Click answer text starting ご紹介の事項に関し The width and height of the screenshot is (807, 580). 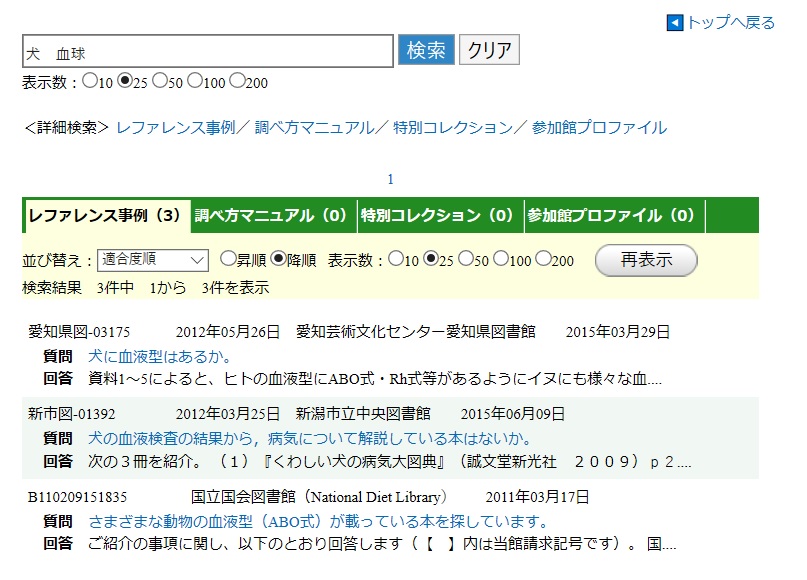382,544
